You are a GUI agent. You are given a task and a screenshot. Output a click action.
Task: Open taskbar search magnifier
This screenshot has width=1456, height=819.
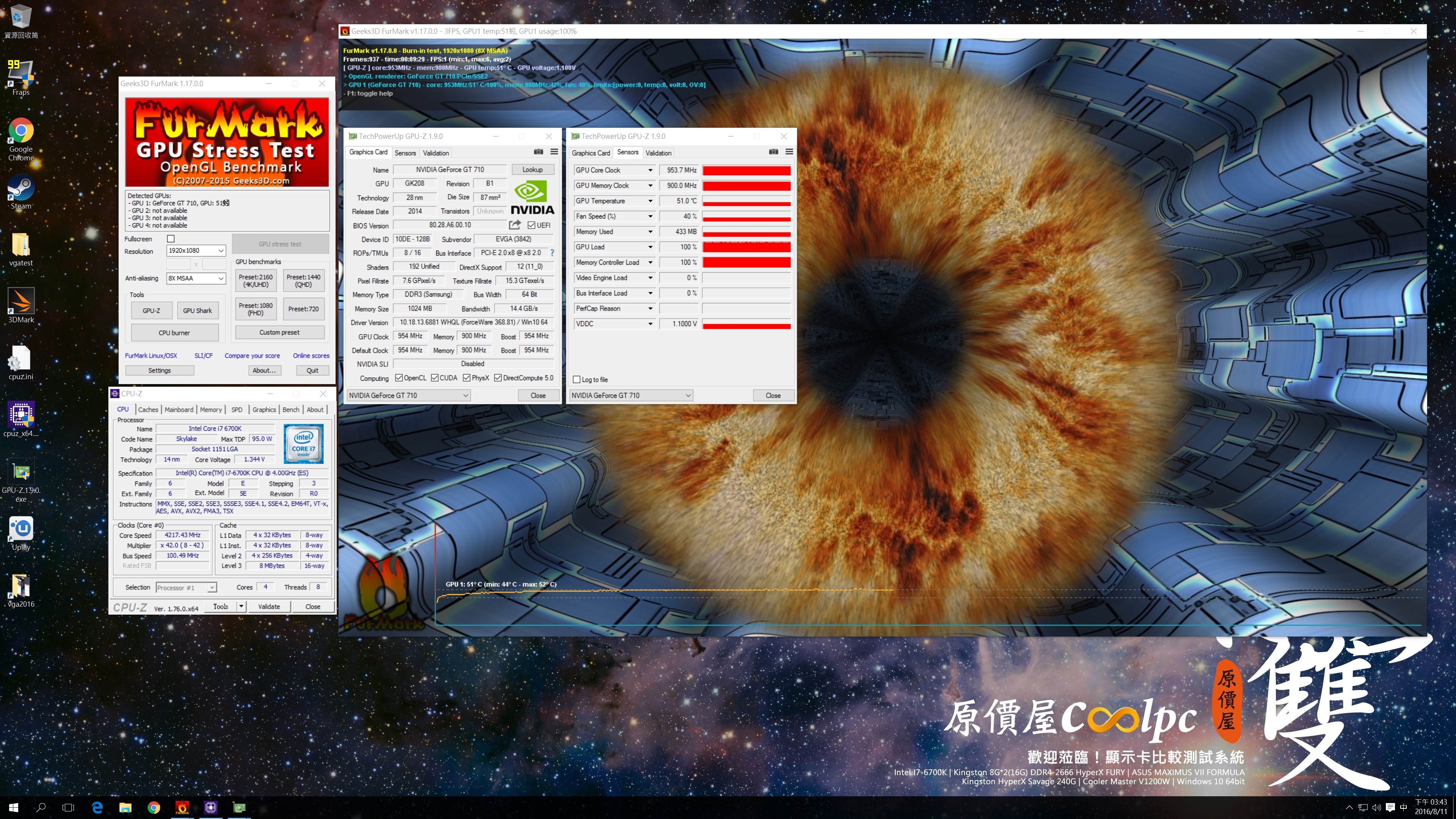point(41,808)
